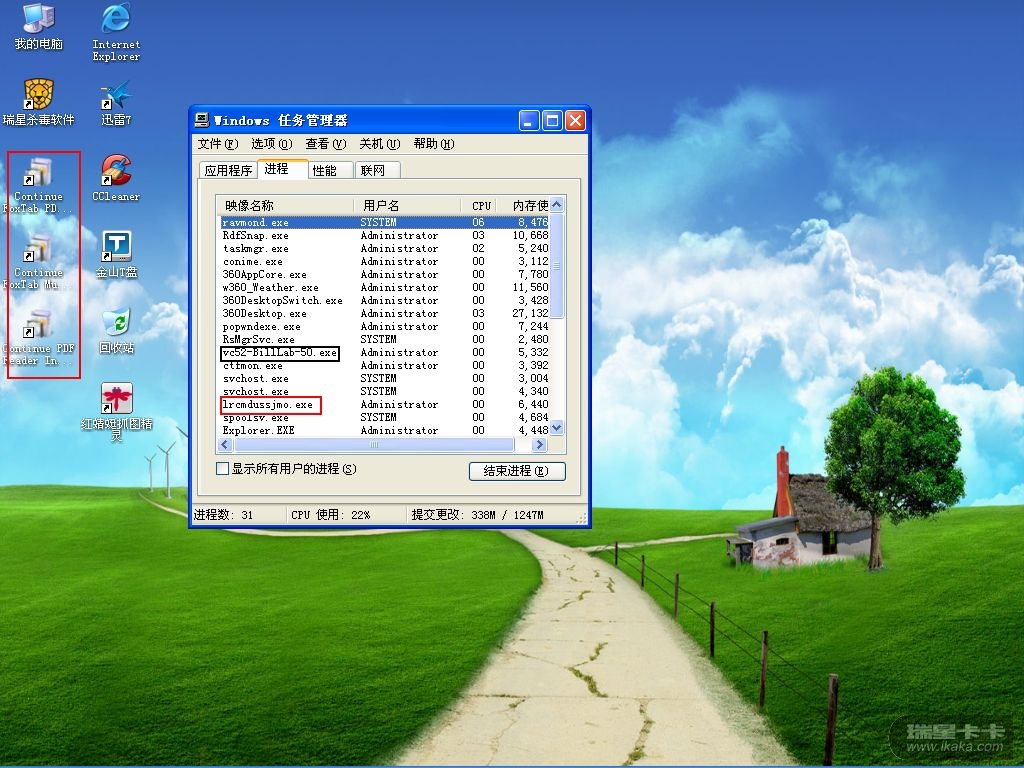Launch Internet Explorer desktop icon
1024x768 pixels.
(x=116, y=31)
